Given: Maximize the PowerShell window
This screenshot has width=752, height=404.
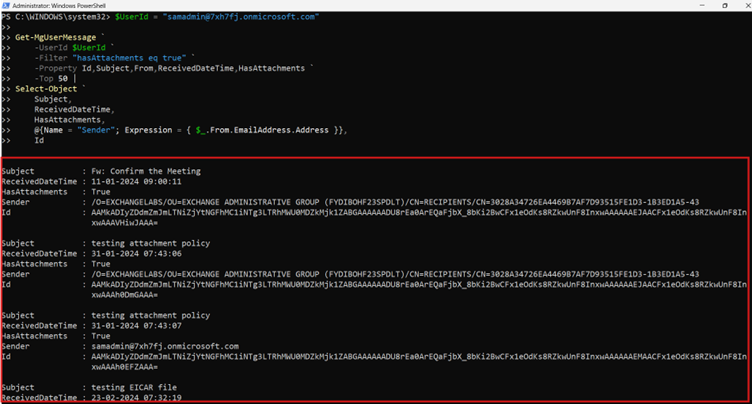Looking at the screenshot, I should click(725, 5).
